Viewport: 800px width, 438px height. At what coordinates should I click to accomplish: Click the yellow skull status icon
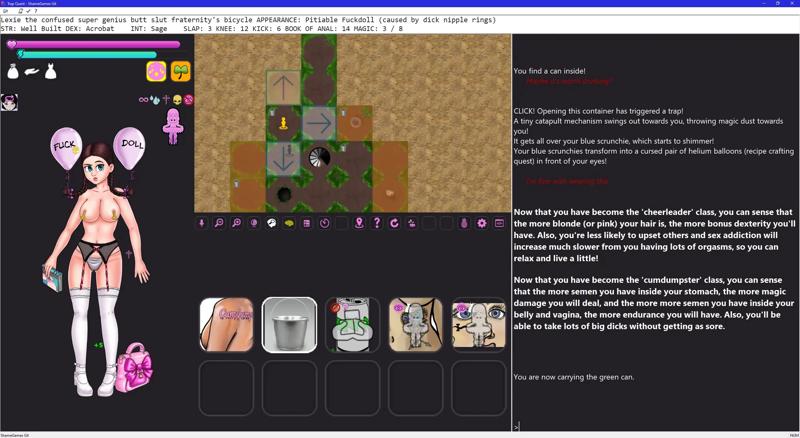click(177, 100)
